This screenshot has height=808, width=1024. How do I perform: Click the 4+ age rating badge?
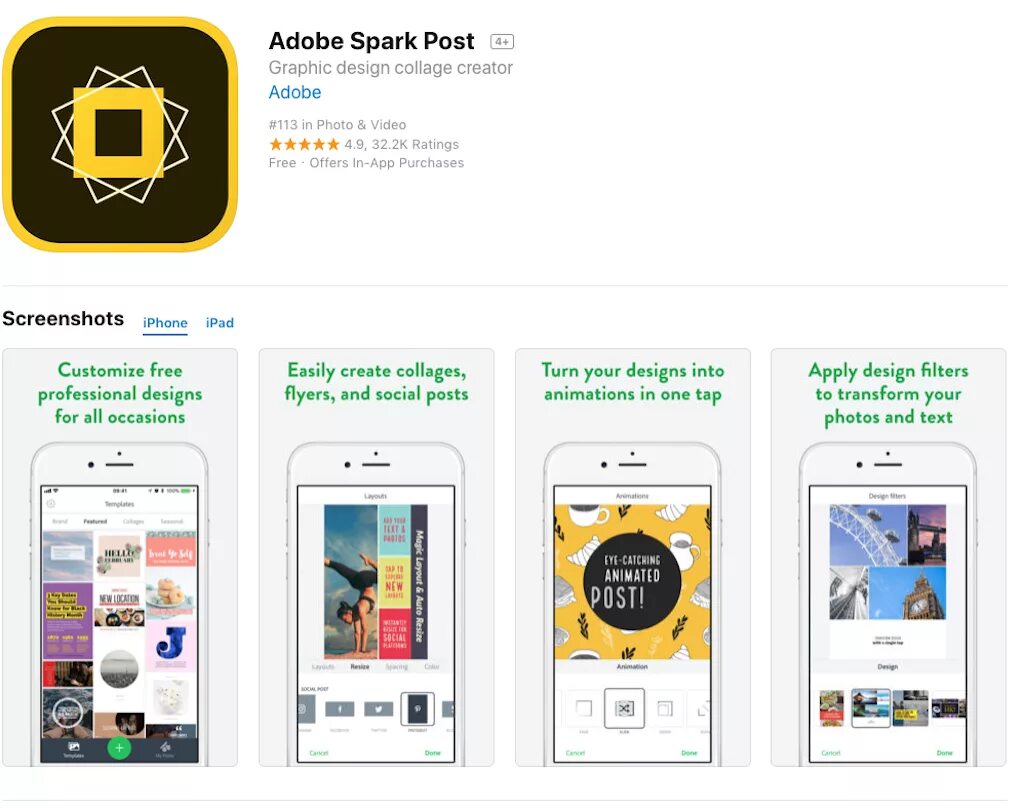(x=502, y=42)
